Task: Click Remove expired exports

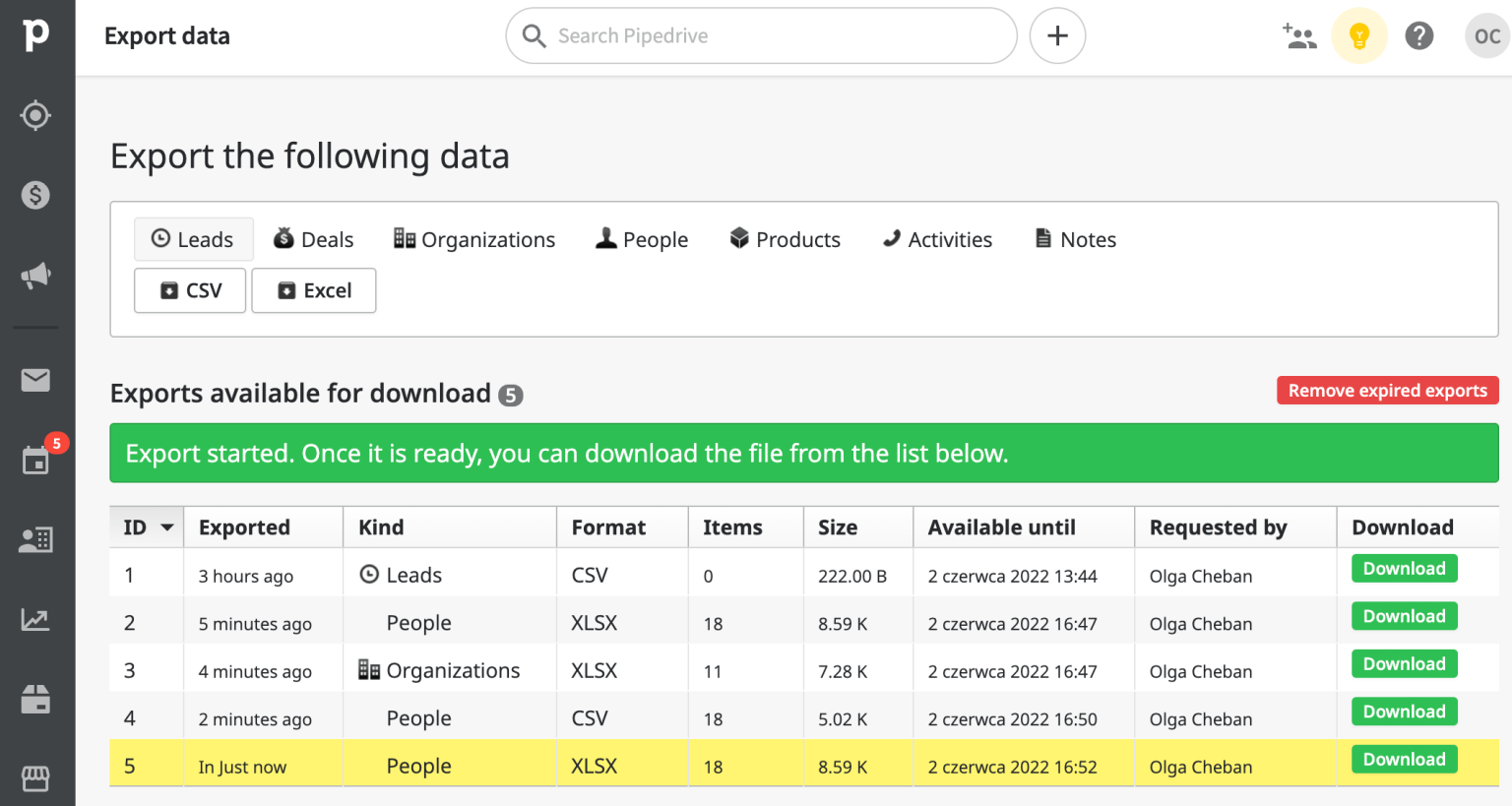Action: (1387, 390)
